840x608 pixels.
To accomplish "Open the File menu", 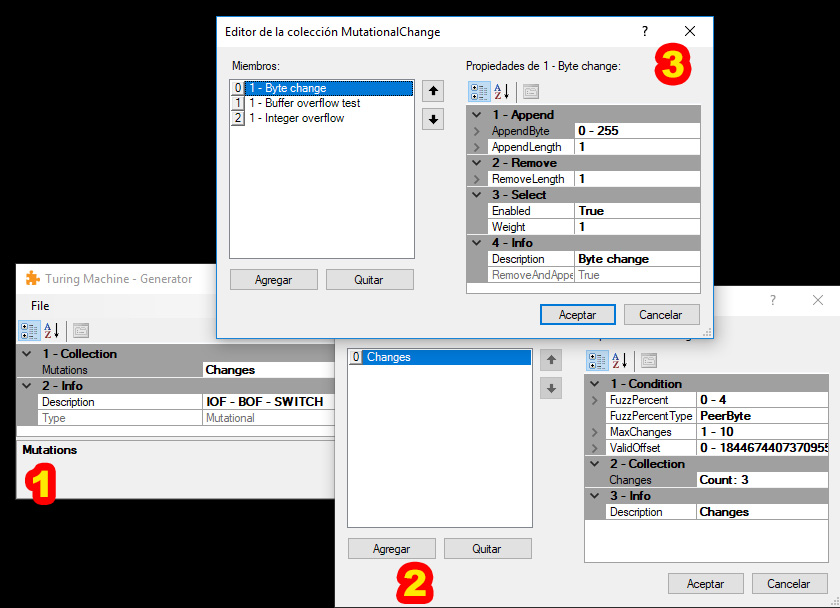I will [x=40, y=305].
